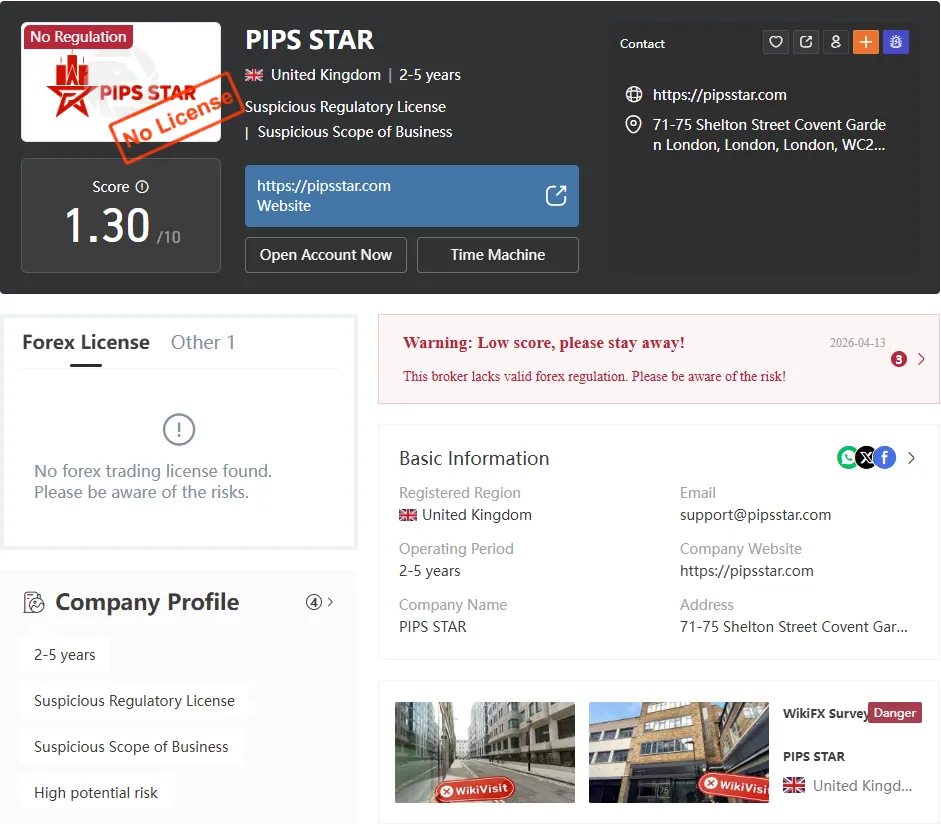Click the share icon in Contact header
This screenshot has width=941, height=824.
(805, 42)
